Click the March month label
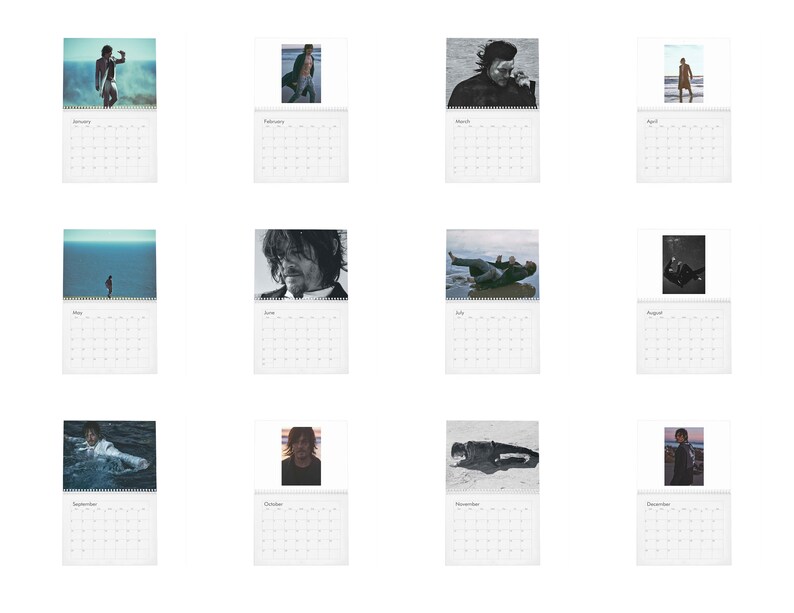The image size is (794, 613). (462, 121)
